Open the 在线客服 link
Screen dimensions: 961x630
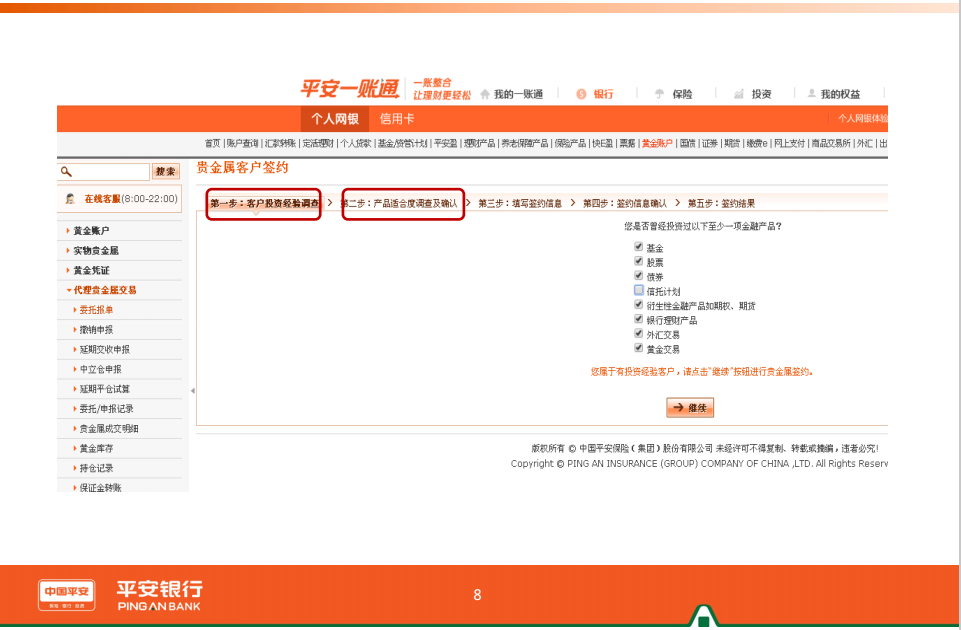[102, 199]
